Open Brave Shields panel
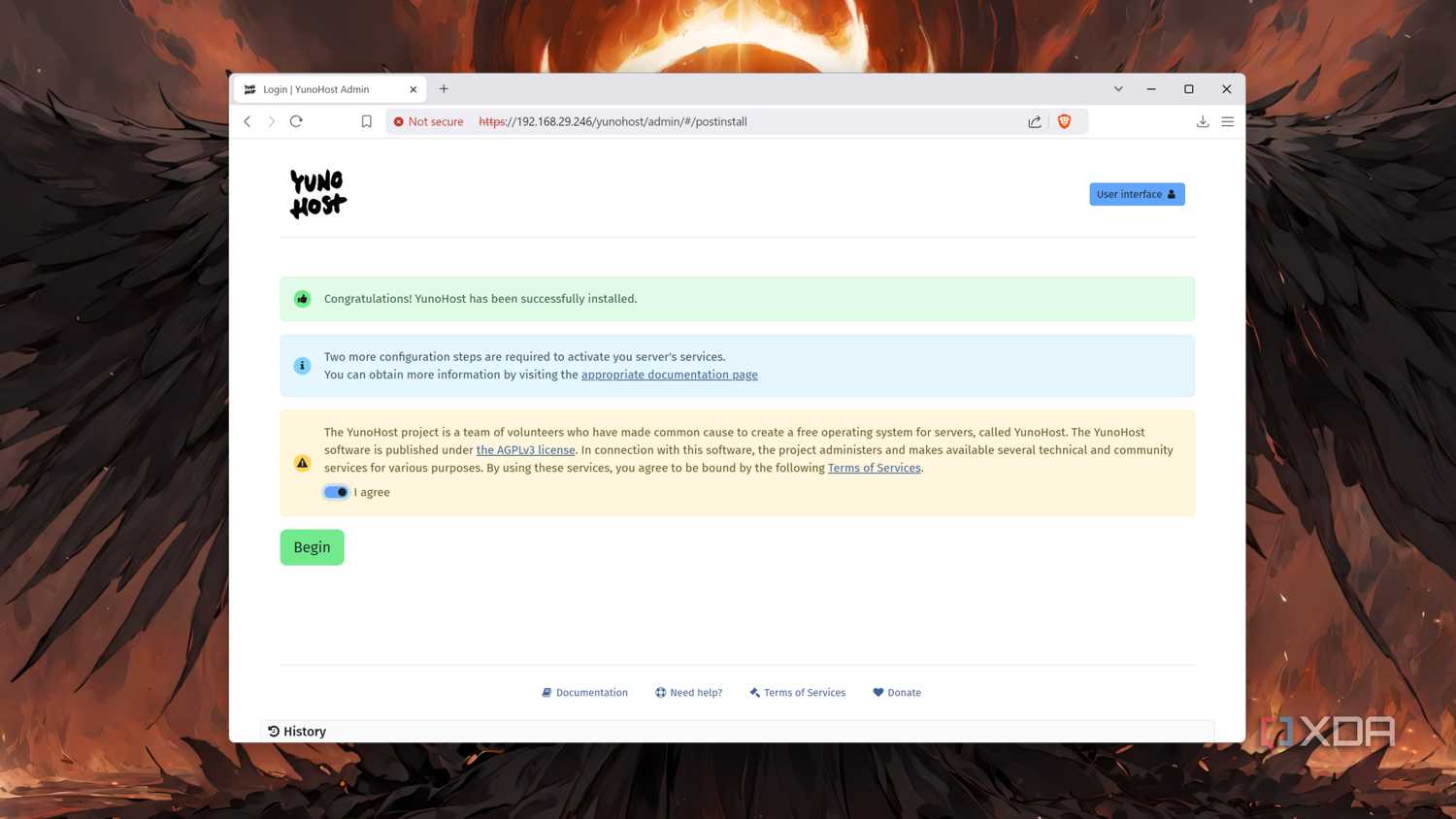 click(x=1064, y=121)
